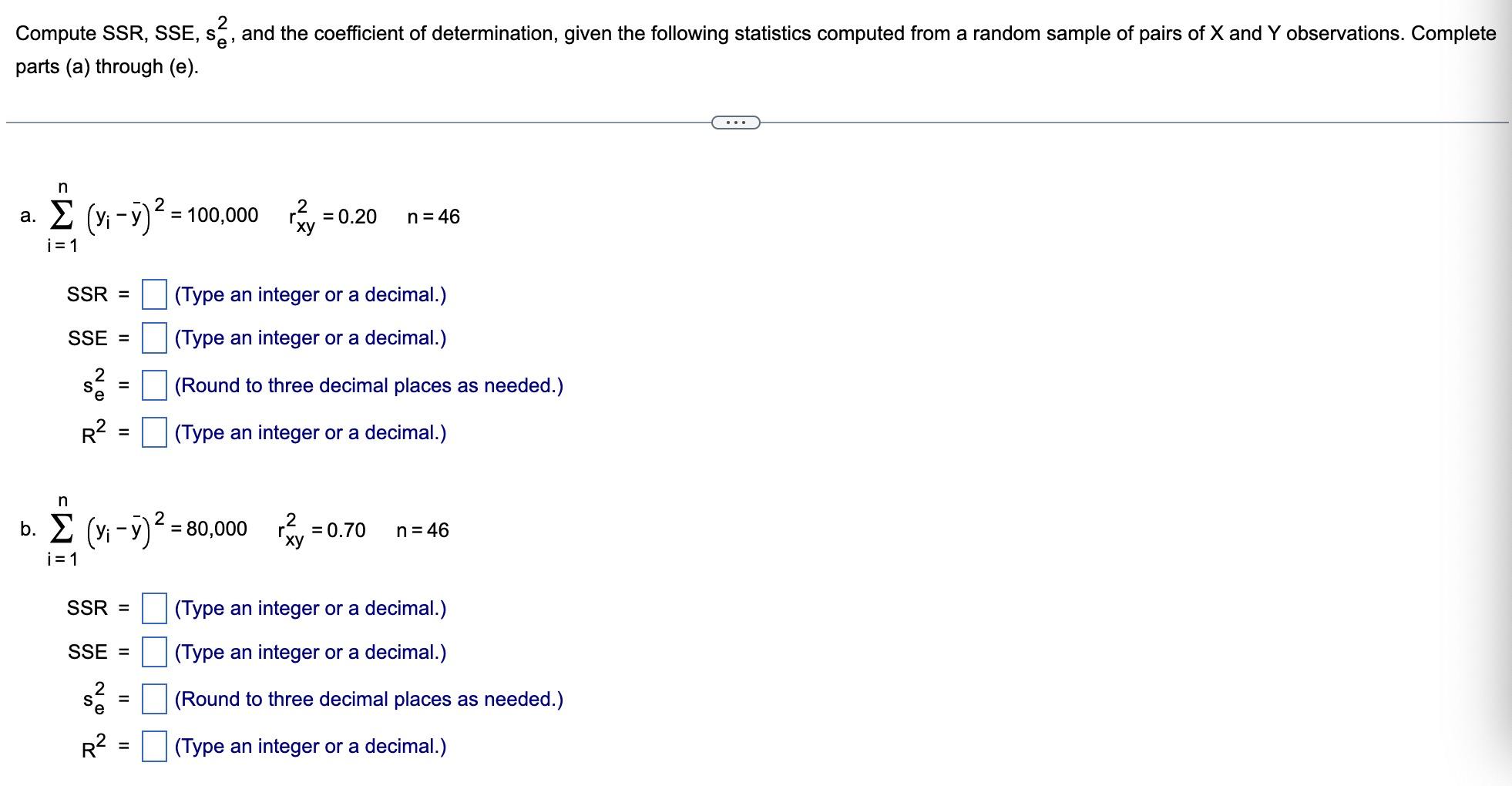Click the rxy² = 0.20 statistic text
This screenshot has width=1512, height=786.
click(x=331, y=217)
